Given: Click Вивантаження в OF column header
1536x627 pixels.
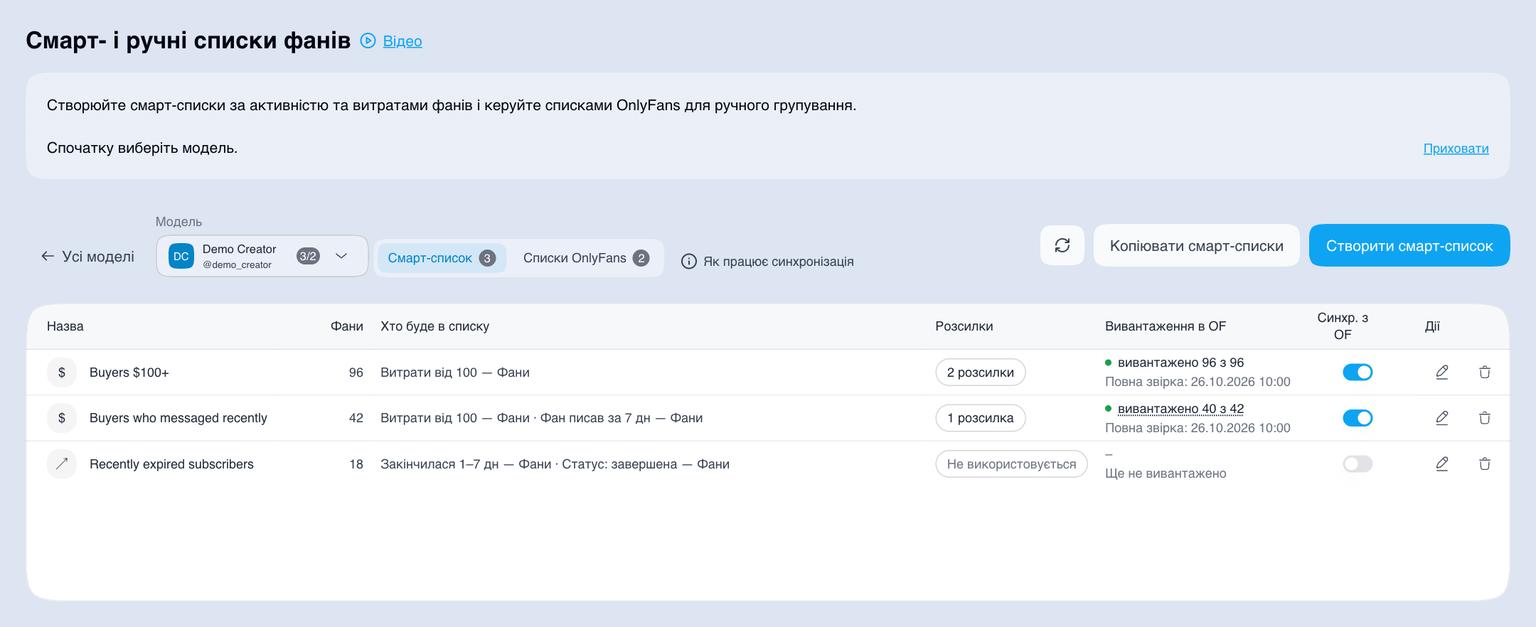Looking at the screenshot, I should pos(1165,326).
